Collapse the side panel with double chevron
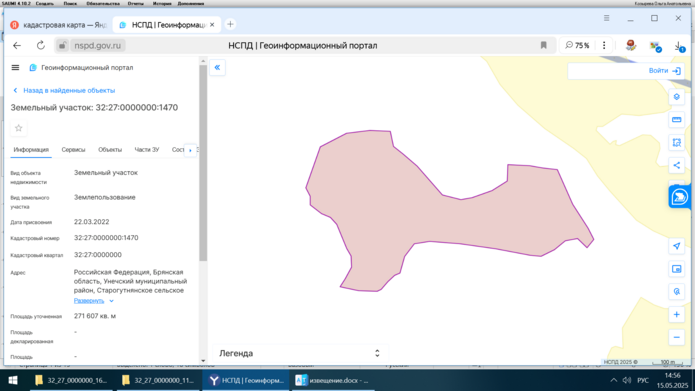 [x=217, y=67]
